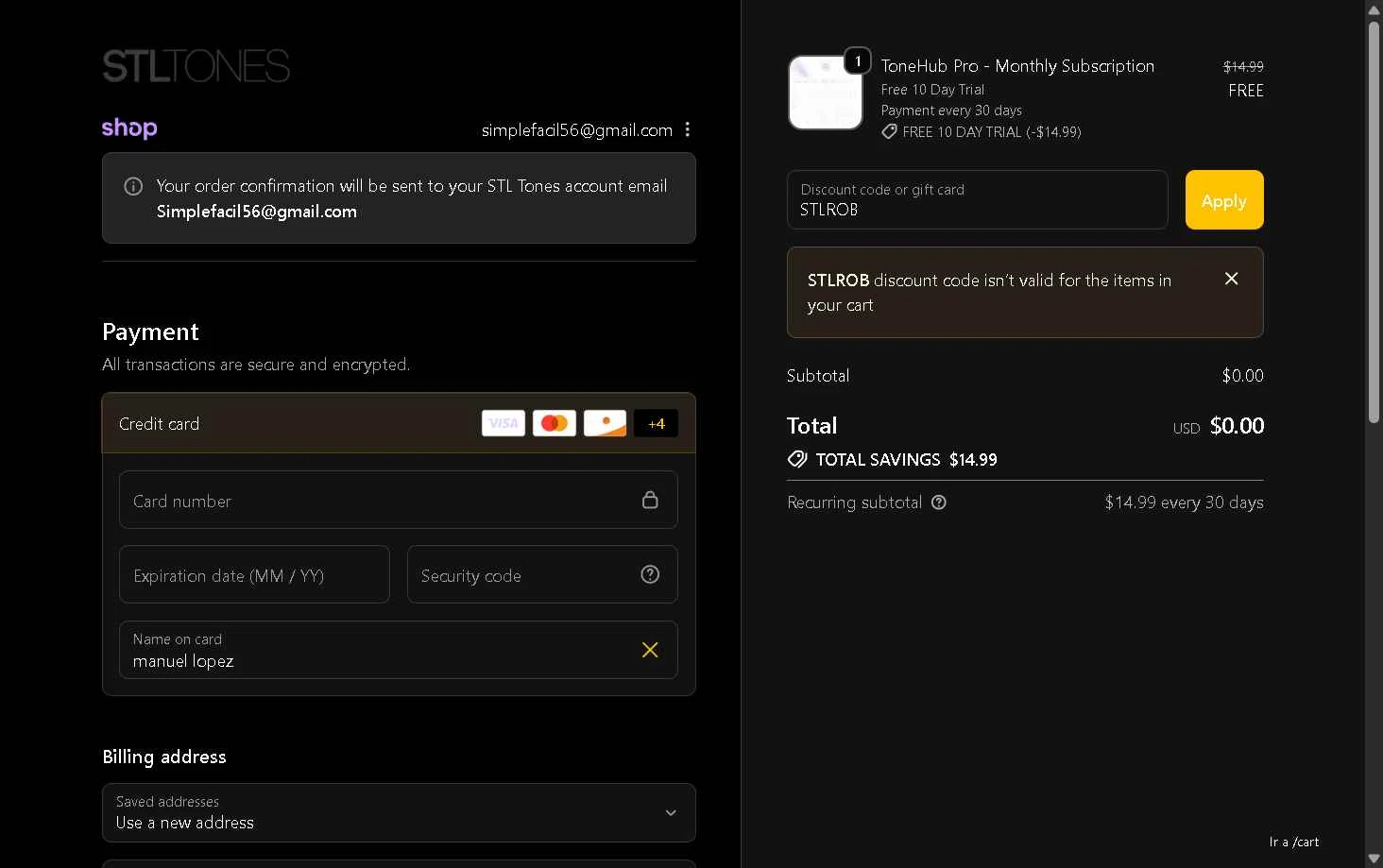The height and width of the screenshot is (868, 1383).
Task: Click the Billing address heading
Action: point(164,757)
